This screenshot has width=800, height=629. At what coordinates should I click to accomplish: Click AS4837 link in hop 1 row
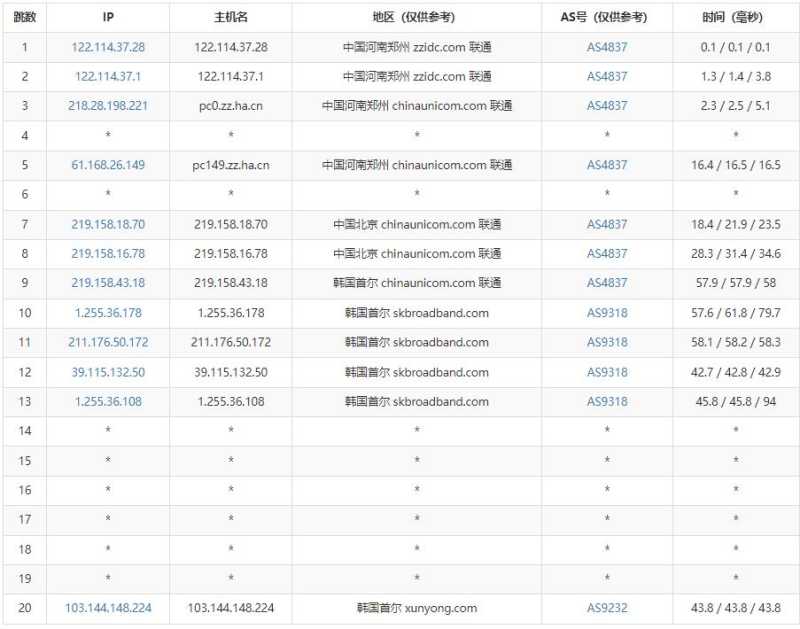[607, 47]
